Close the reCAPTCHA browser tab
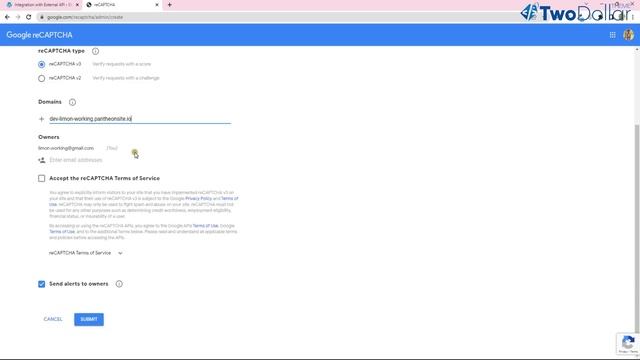 pos(157,5)
